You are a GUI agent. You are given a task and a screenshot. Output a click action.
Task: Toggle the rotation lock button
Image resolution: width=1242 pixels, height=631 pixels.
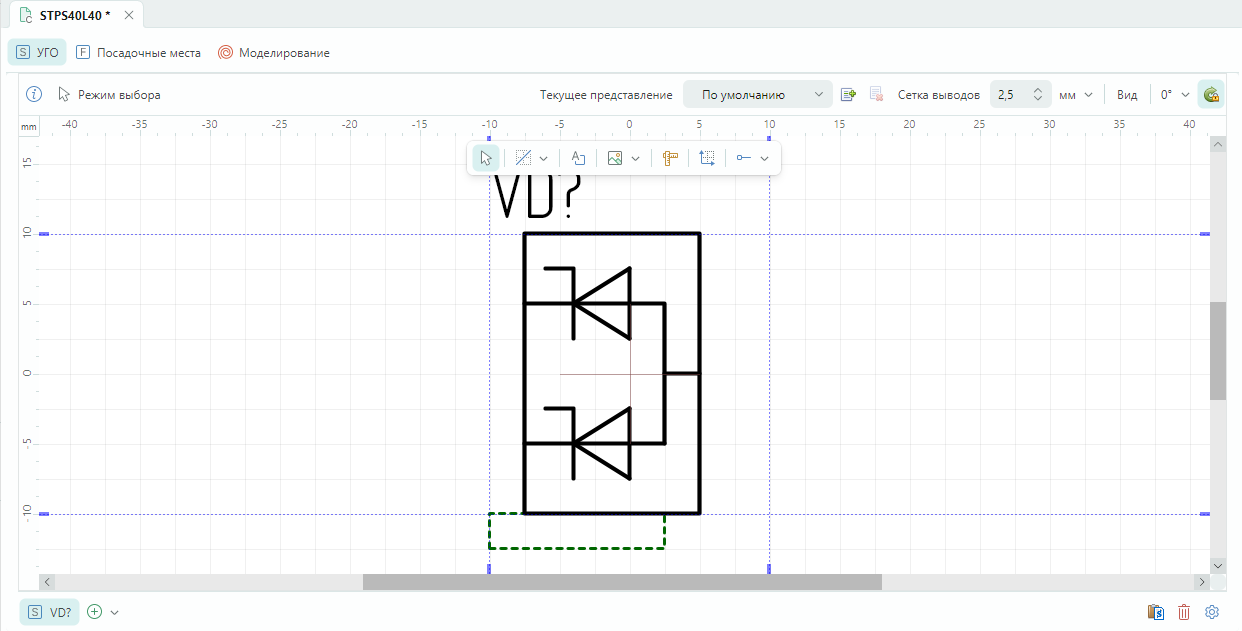coord(1211,95)
